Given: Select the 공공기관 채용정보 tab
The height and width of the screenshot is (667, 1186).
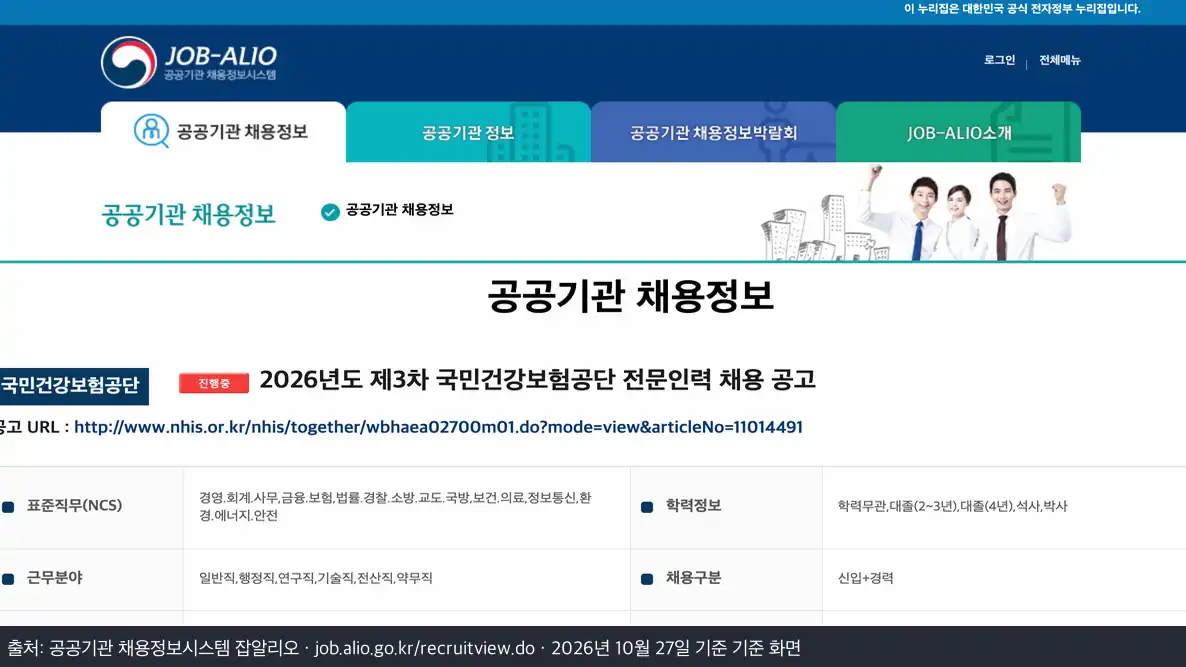Looking at the screenshot, I should pos(223,132).
